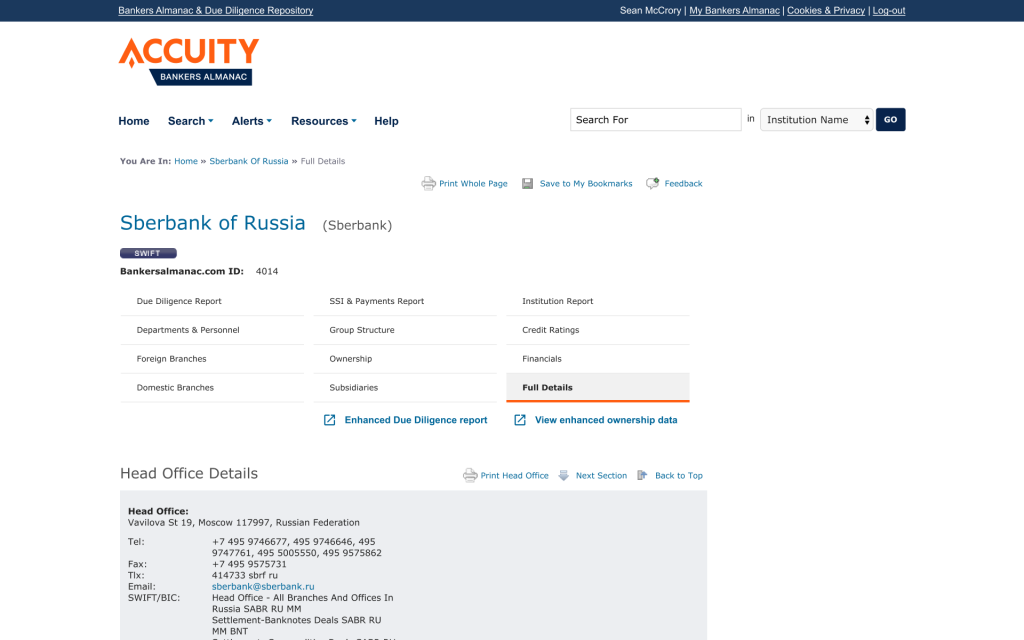Open the Search dropdown menu

pos(191,121)
